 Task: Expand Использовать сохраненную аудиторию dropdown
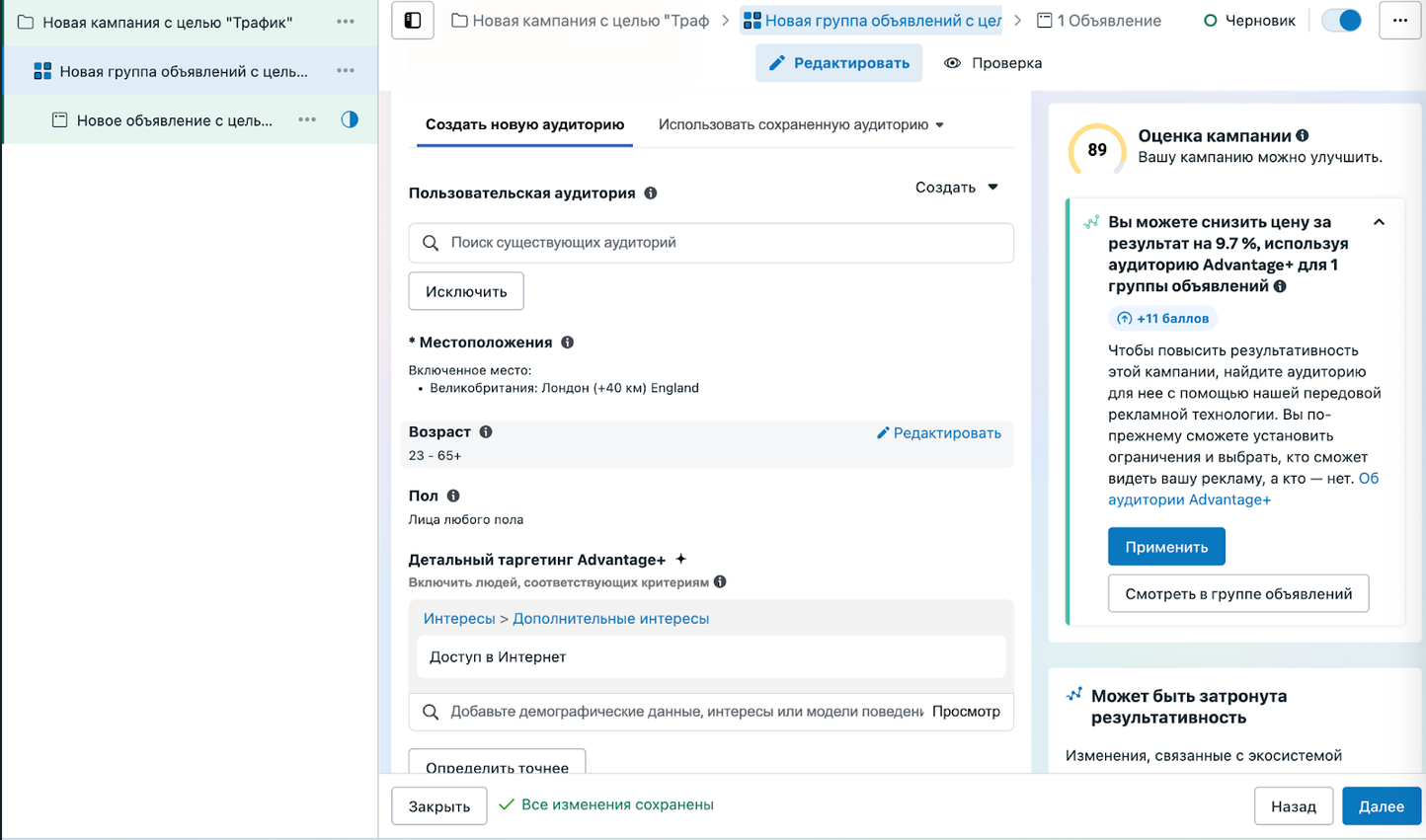pyautogui.click(x=801, y=125)
